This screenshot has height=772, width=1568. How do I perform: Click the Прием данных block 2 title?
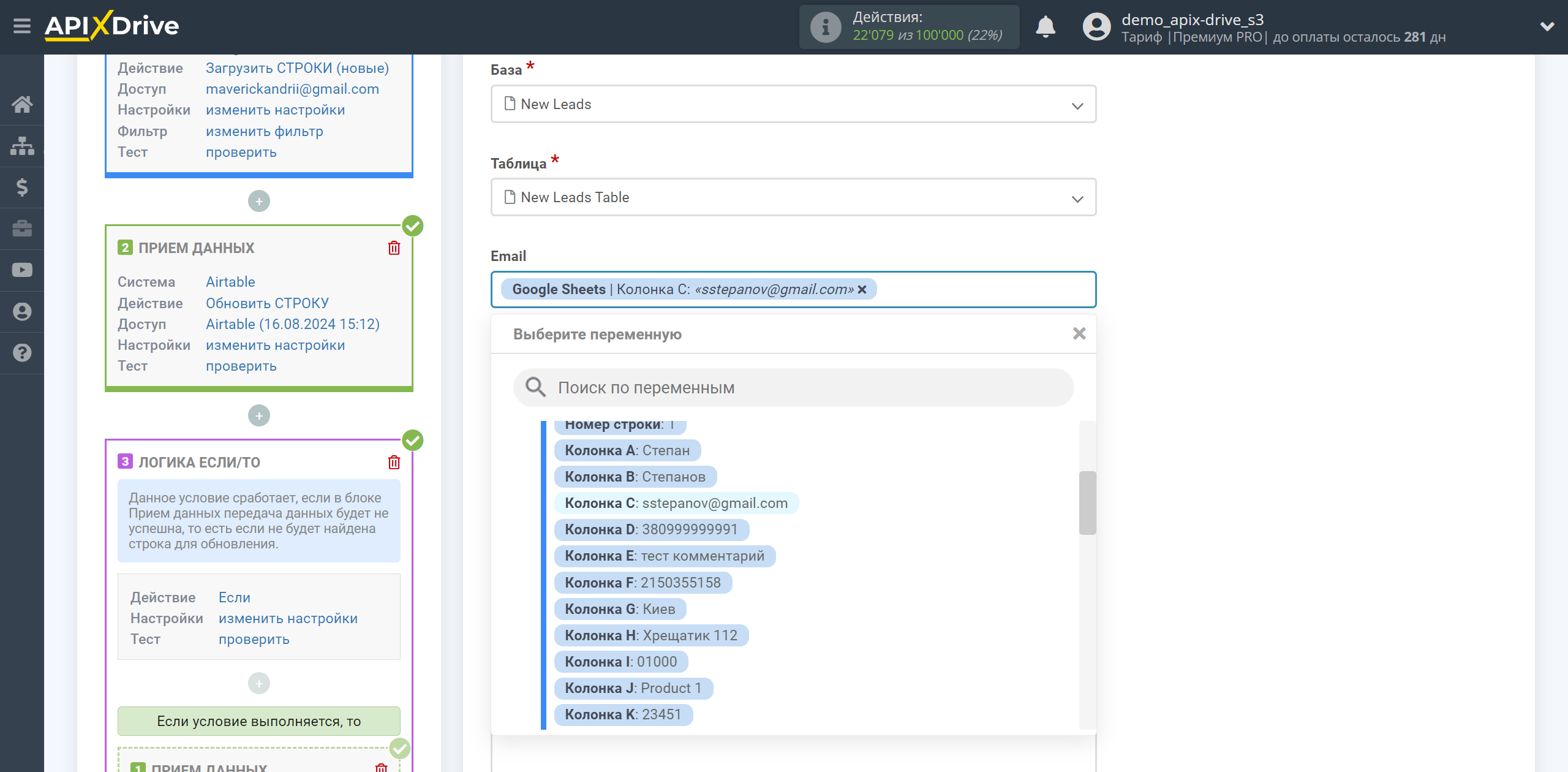point(196,248)
